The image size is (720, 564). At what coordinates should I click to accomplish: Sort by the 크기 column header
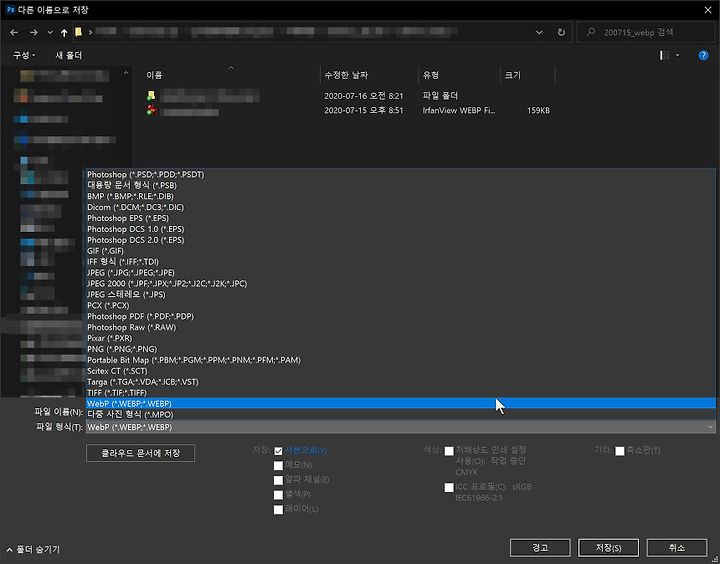tap(513, 75)
